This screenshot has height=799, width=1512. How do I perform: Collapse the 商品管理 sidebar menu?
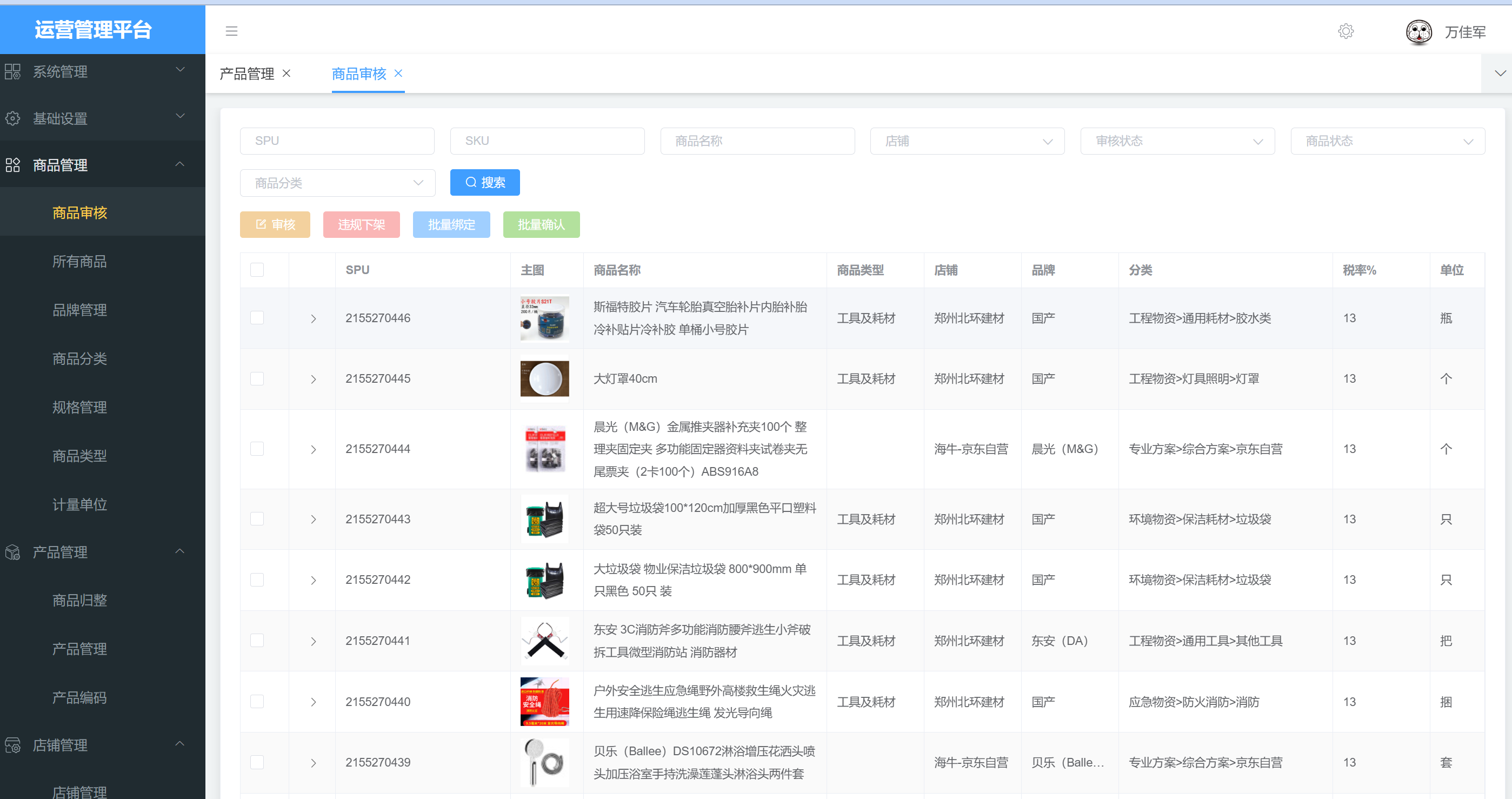[103, 165]
